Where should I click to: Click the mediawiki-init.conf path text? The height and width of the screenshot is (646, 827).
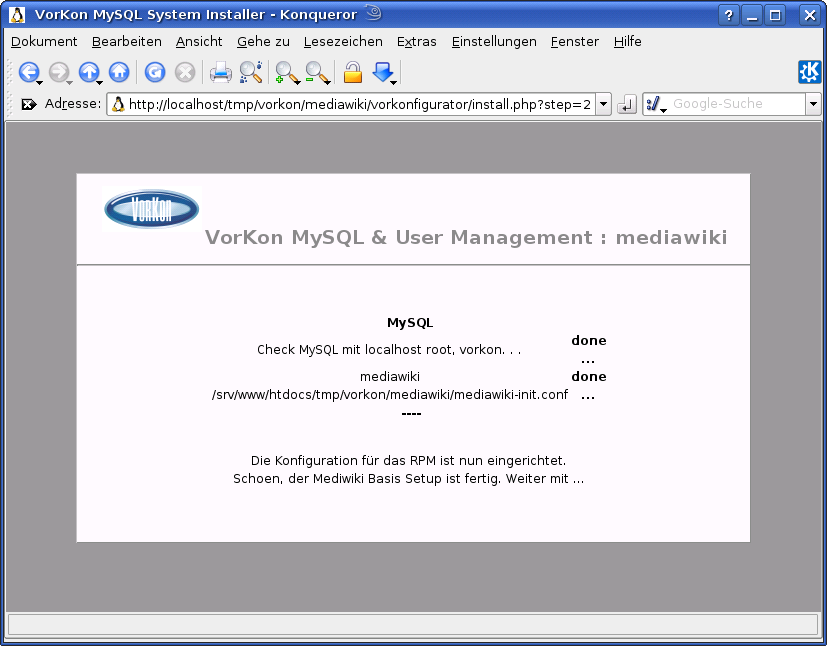coord(390,394)
